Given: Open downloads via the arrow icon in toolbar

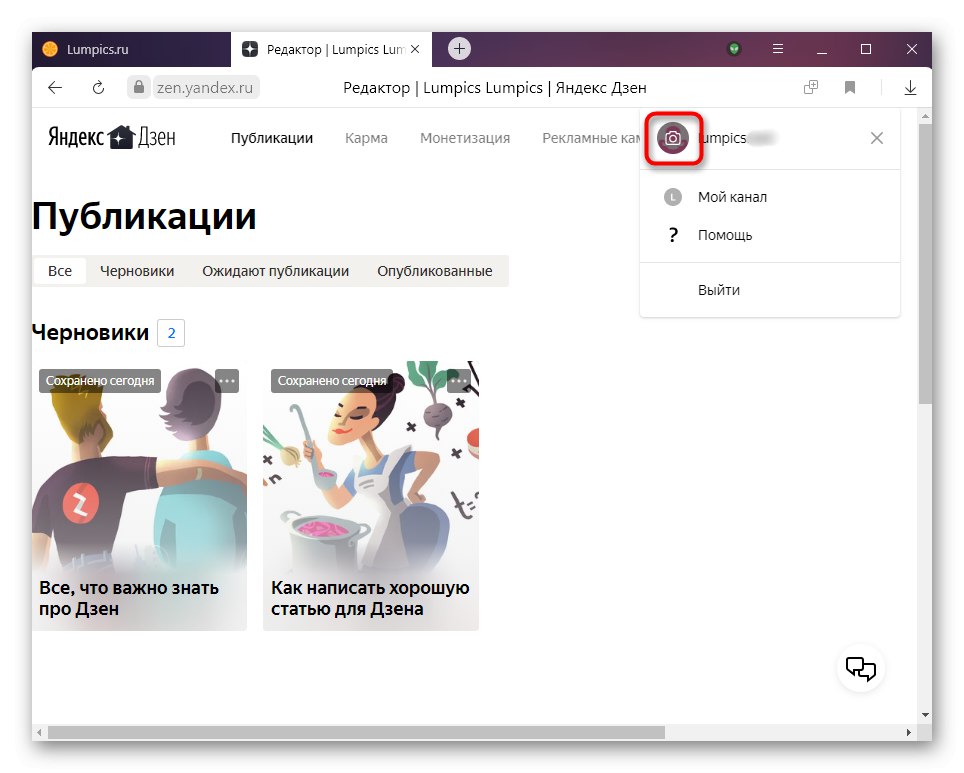Looking at the screenshot, I should (x=910, y=87).
